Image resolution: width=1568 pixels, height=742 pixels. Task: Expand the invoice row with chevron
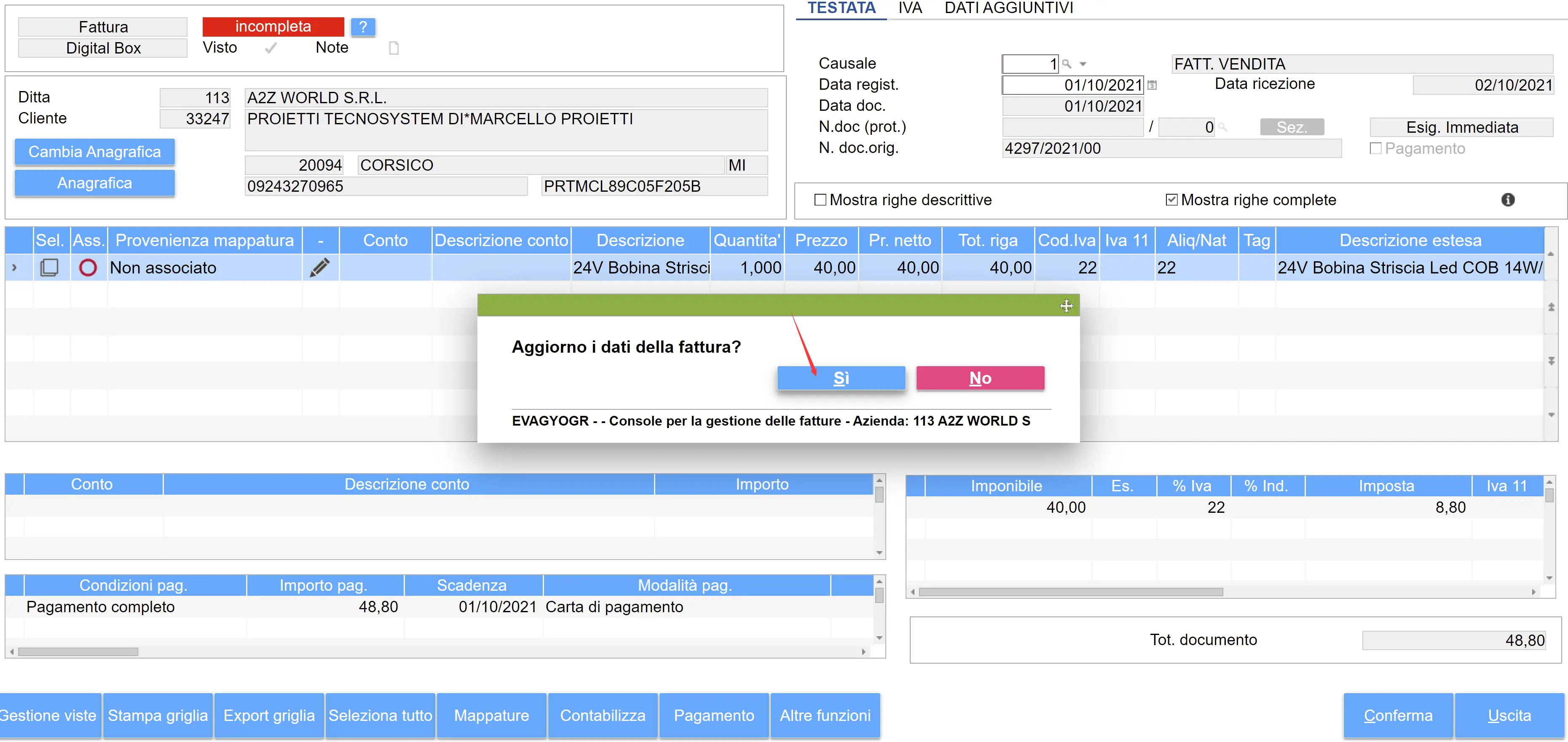pyautogui.click(x=15, y=268)
